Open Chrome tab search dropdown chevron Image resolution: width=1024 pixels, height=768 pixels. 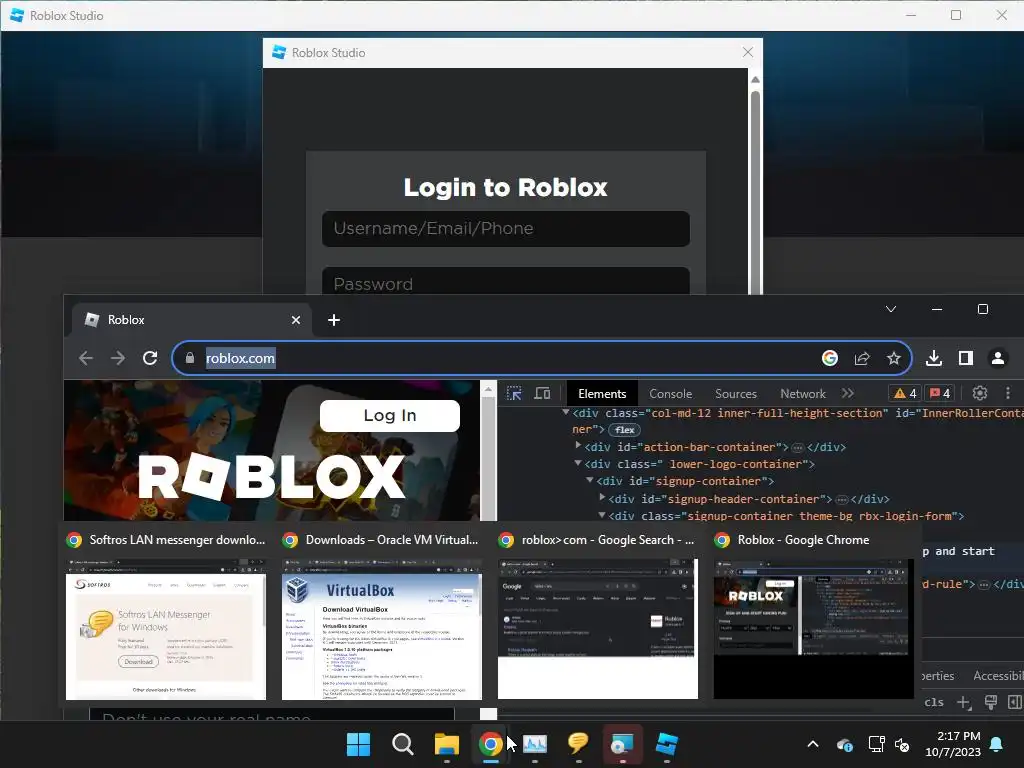pos(891,309)
